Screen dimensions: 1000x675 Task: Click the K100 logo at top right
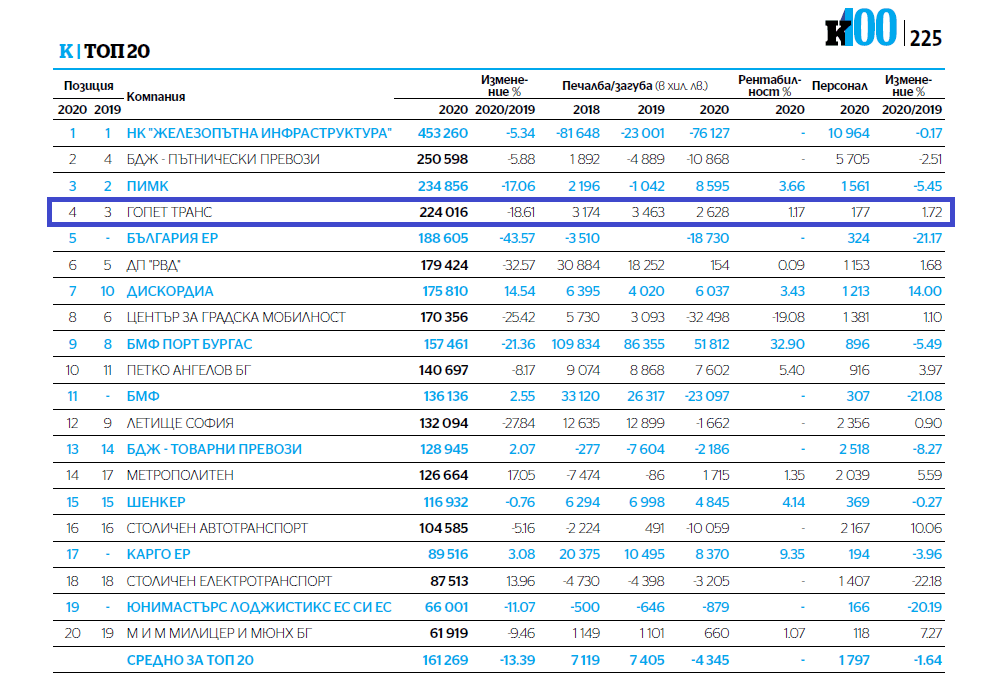(x=860, y=31)
